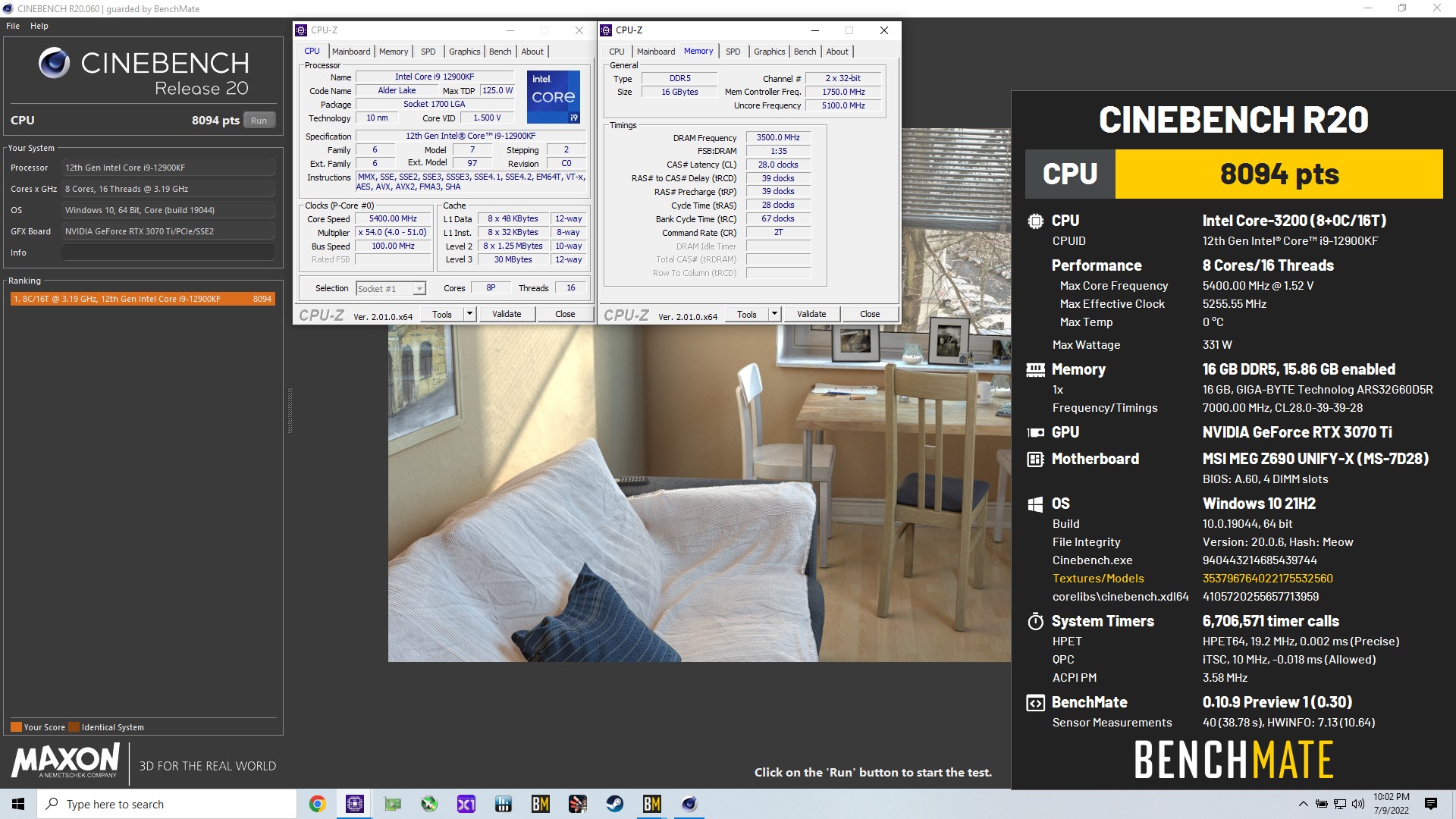
Task: Open SPD tab in left CPU-Z window
Action: 428,52
